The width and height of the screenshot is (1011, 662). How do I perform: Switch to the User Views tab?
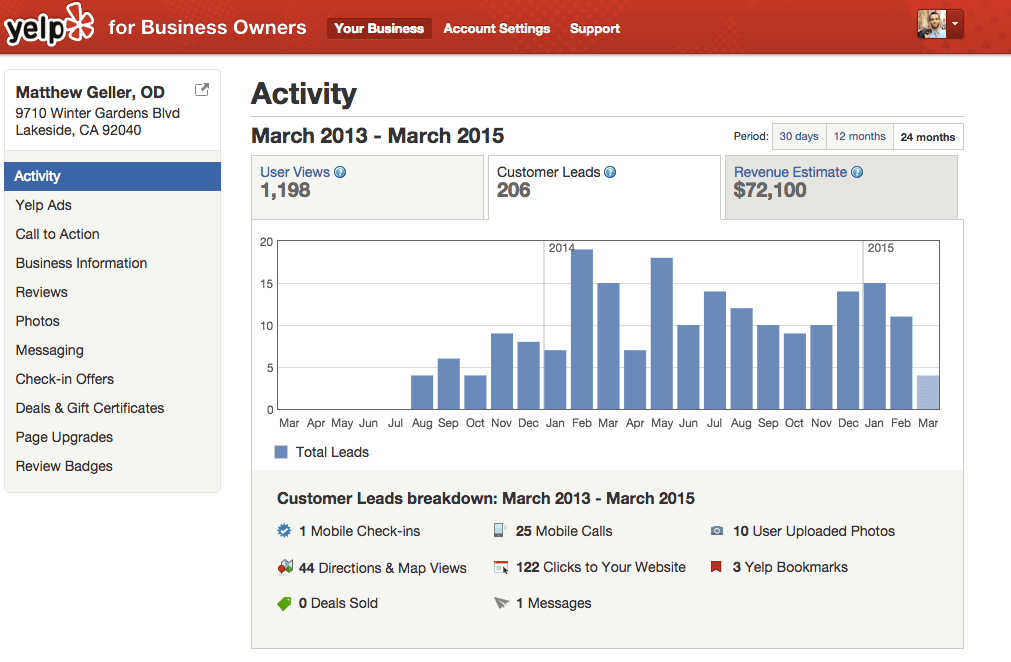click(368, 187)
